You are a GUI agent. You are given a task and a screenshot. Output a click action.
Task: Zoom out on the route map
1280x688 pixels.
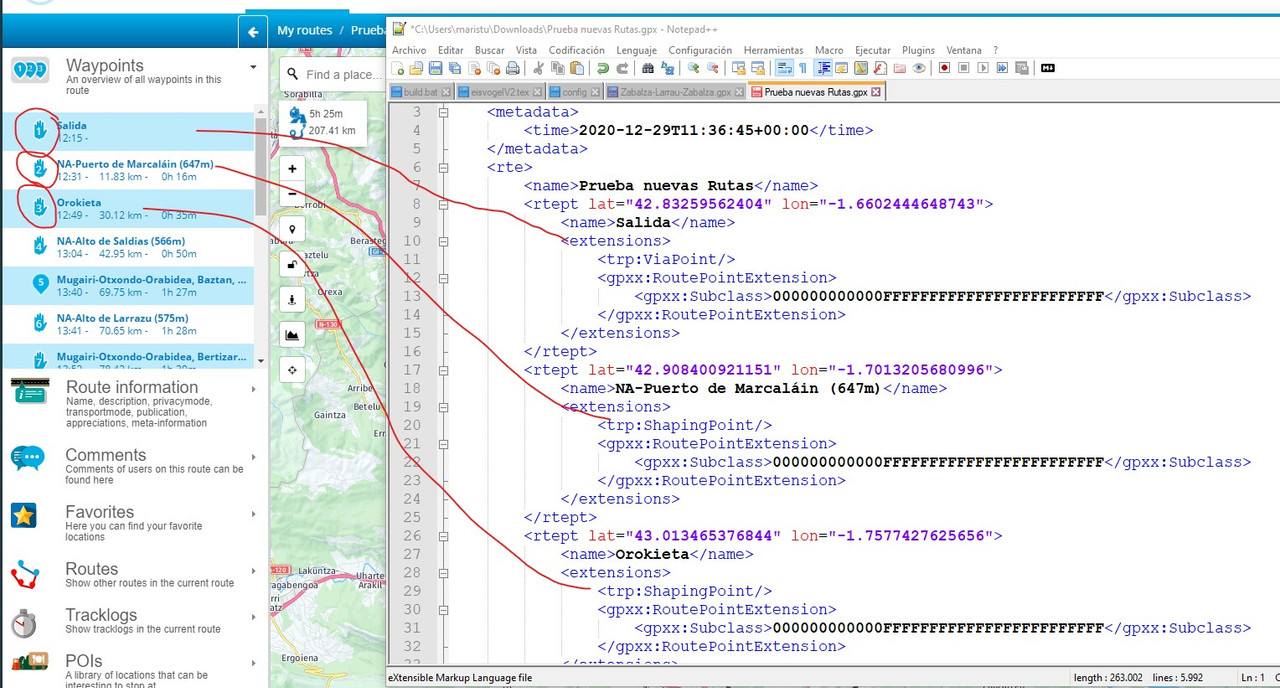point(292,194)
